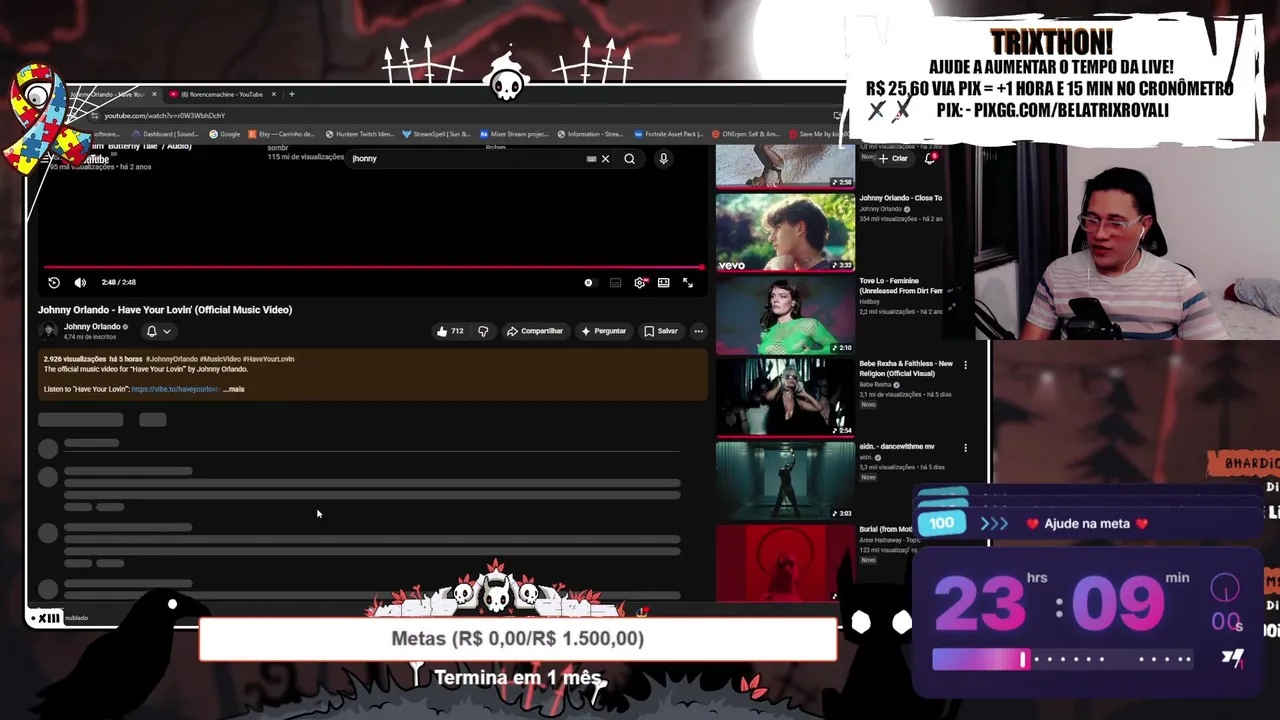Clear the search box with the X
Screen dimensions: 1280x720
(x=605, y=159)
